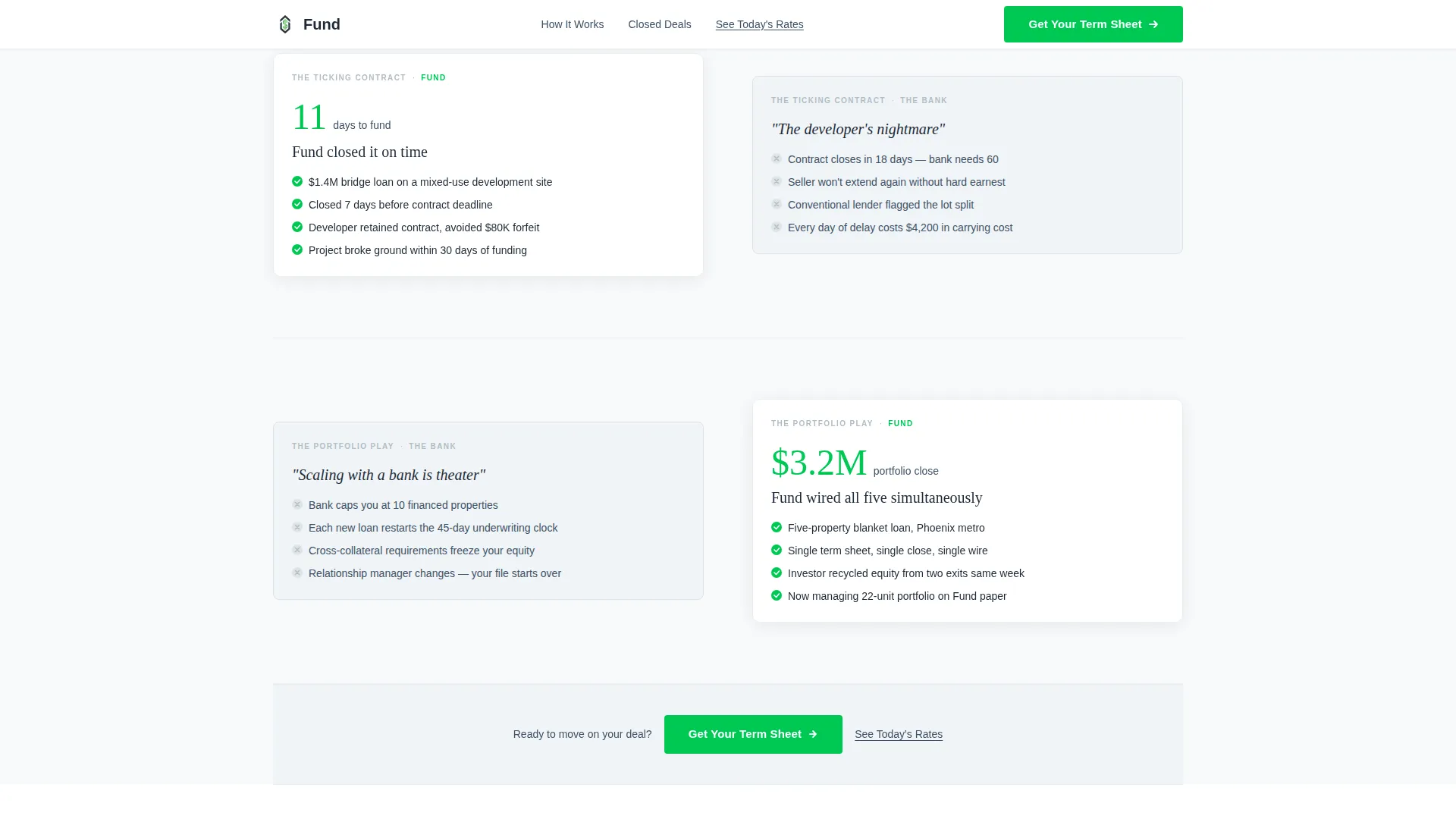Click text Single term sheet, single close, single wire

(x=888, y=551)
